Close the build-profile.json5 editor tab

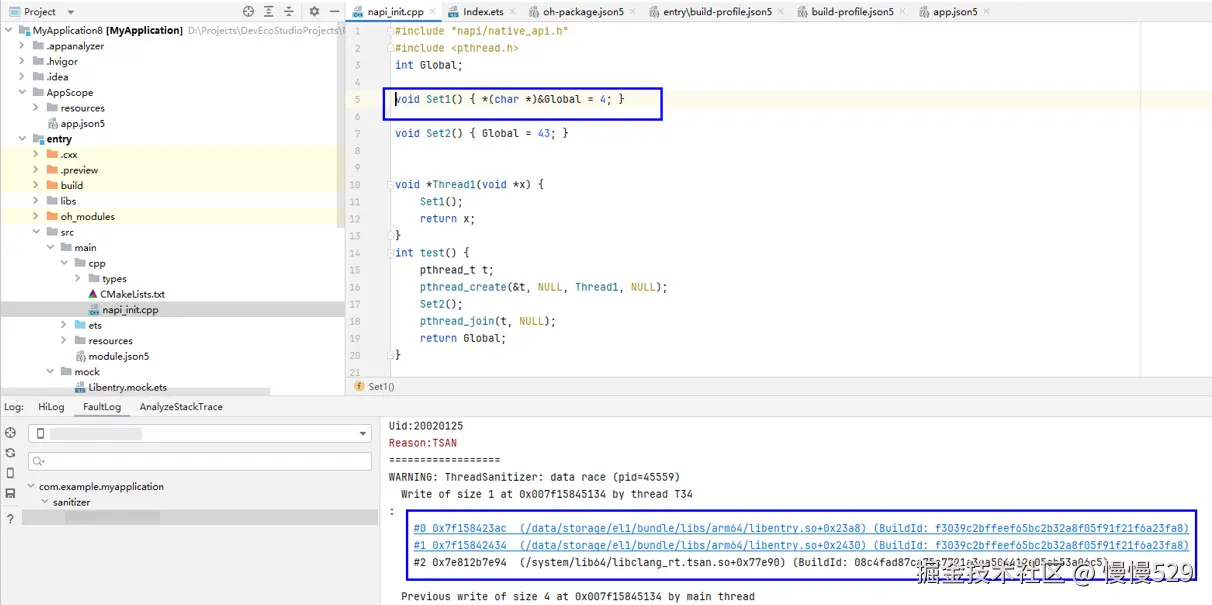pos(904,12)
